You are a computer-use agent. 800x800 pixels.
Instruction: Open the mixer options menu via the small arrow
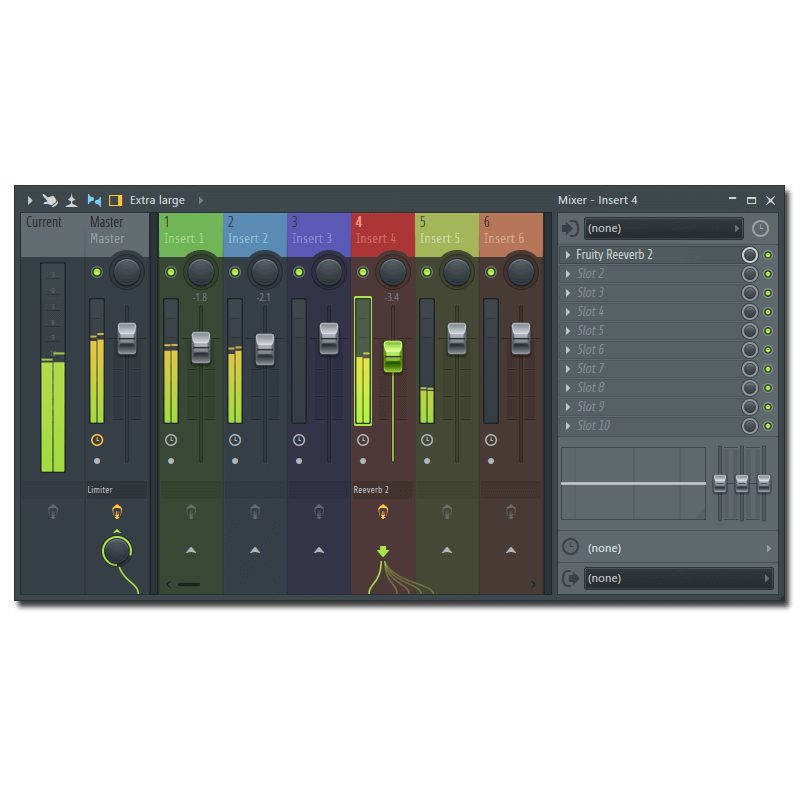point(30,200)
